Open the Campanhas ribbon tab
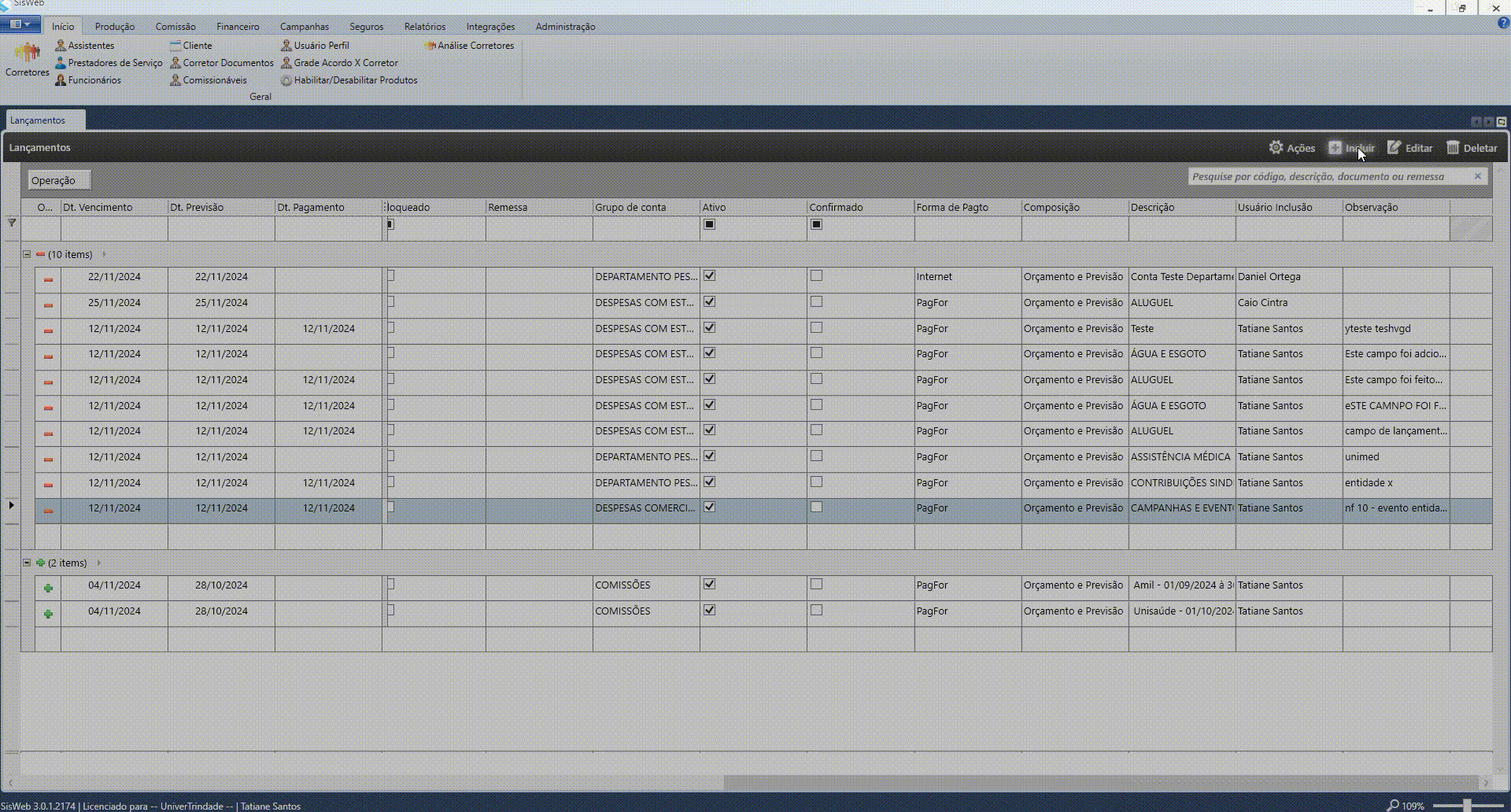The height and width of the screenshot is (812, 1511). click(305, 27)
